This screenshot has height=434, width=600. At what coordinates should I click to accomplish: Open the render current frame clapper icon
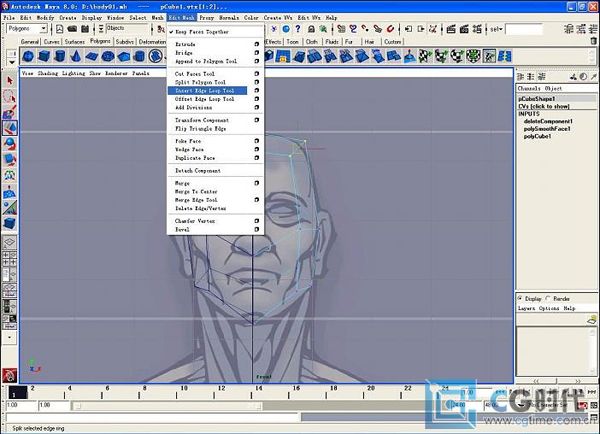coord(451,29)
